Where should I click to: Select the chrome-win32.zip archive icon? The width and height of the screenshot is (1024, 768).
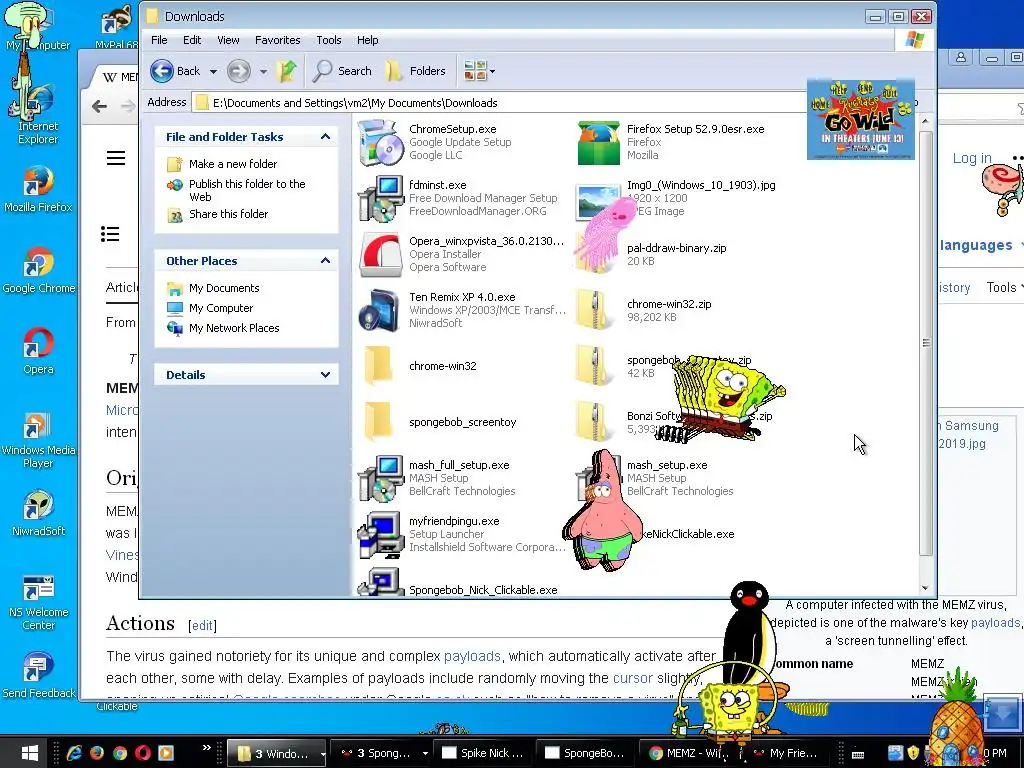pyautogui.click(x=593, y=310)
